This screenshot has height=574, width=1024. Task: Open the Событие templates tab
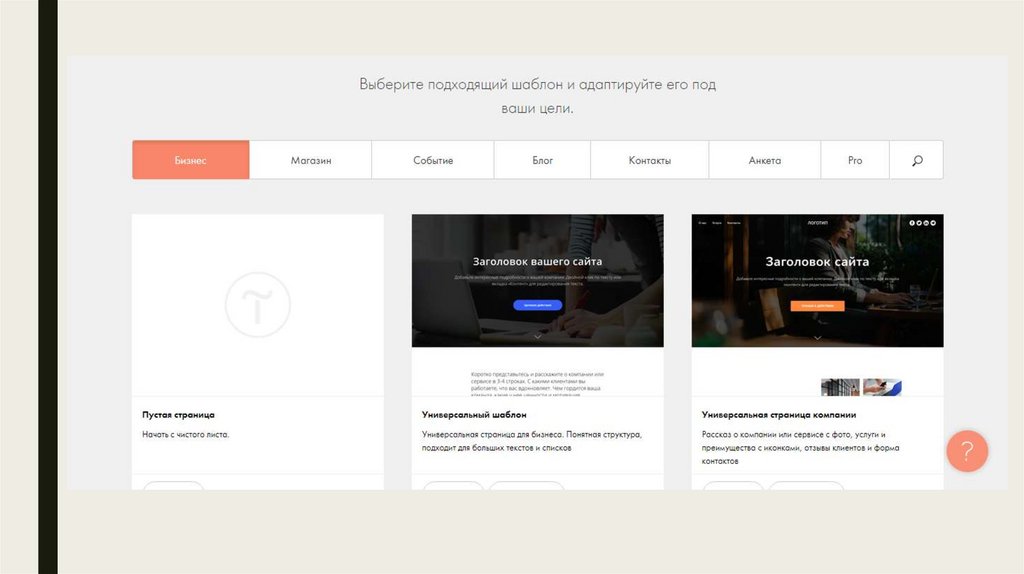point(433,160)
